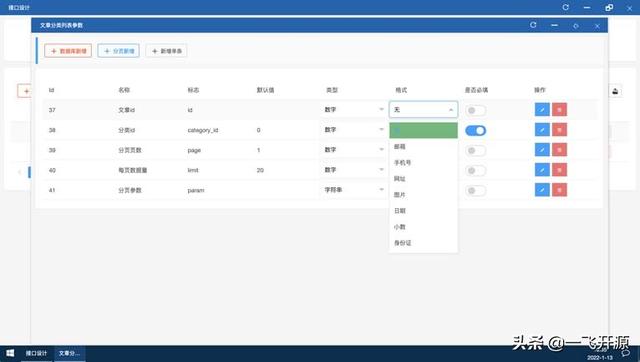This screenshot has width=640, height=362.
Task: Choose 网址 from the format list
Action: pyautogui.click(x=423, y=179)
